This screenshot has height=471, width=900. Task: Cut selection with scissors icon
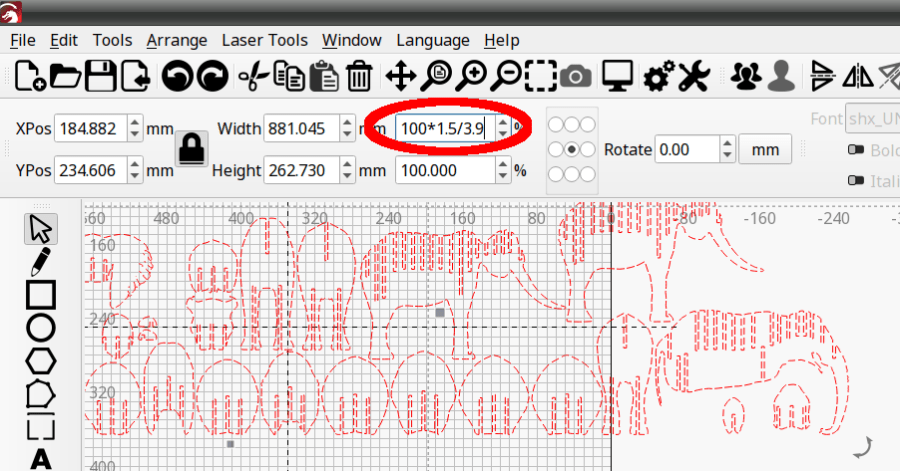pyautogui.click(x=253, y=76)
